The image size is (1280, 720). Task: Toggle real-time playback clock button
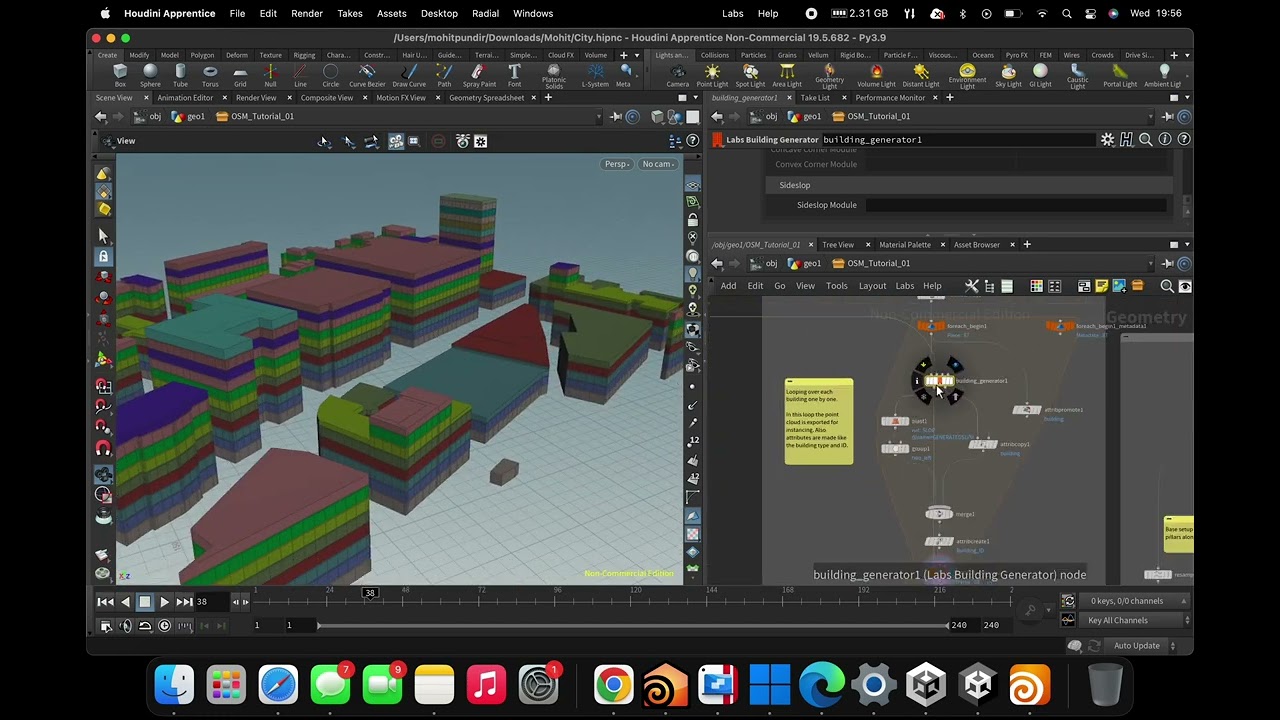(165, 626)
